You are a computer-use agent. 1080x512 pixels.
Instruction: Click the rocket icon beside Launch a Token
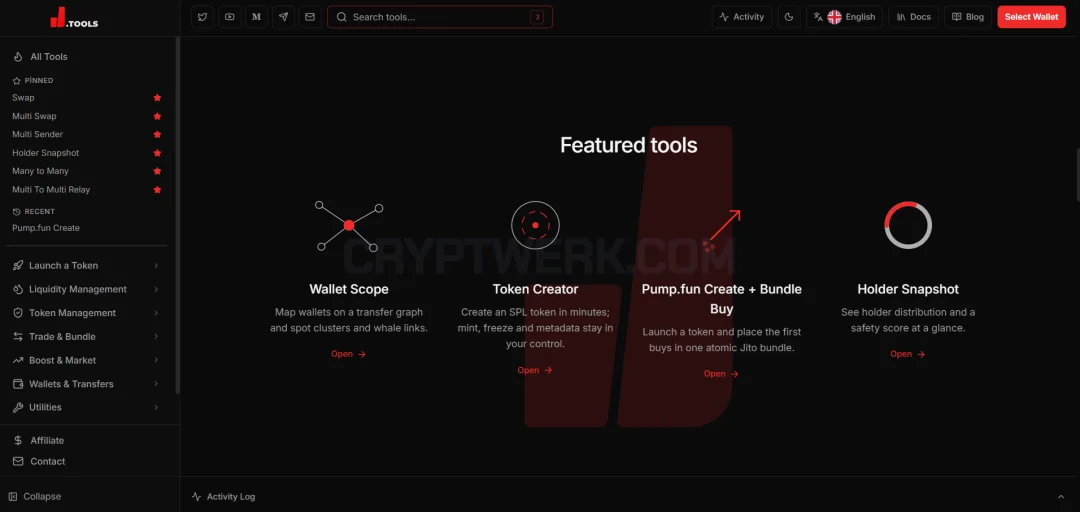(x=17, y=265)
